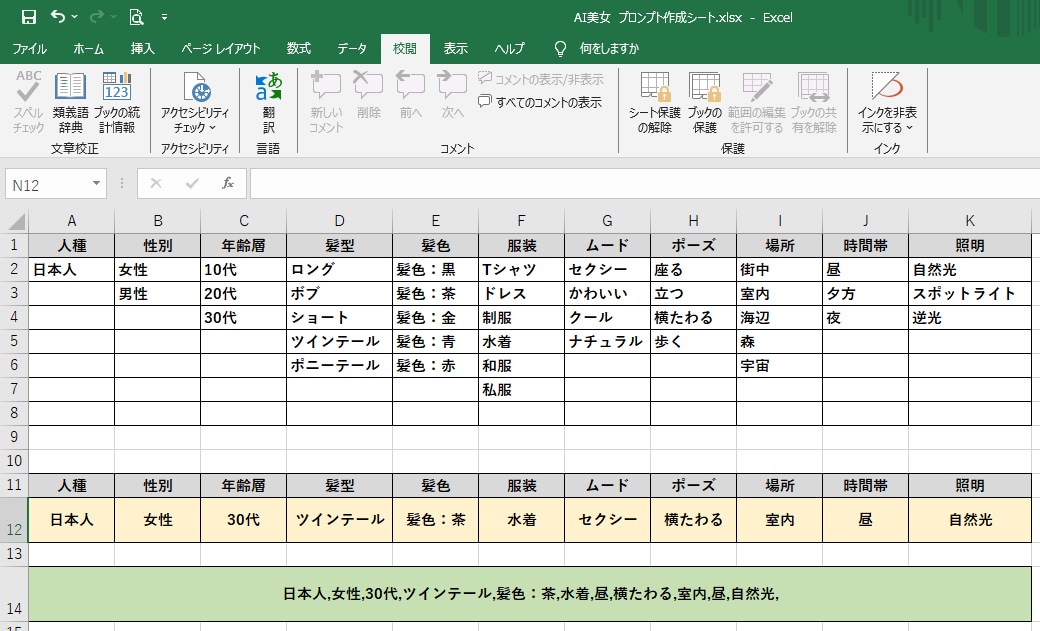Click the 何をしますか search box
Viewport: 1040px width, 631px height.
609,48
